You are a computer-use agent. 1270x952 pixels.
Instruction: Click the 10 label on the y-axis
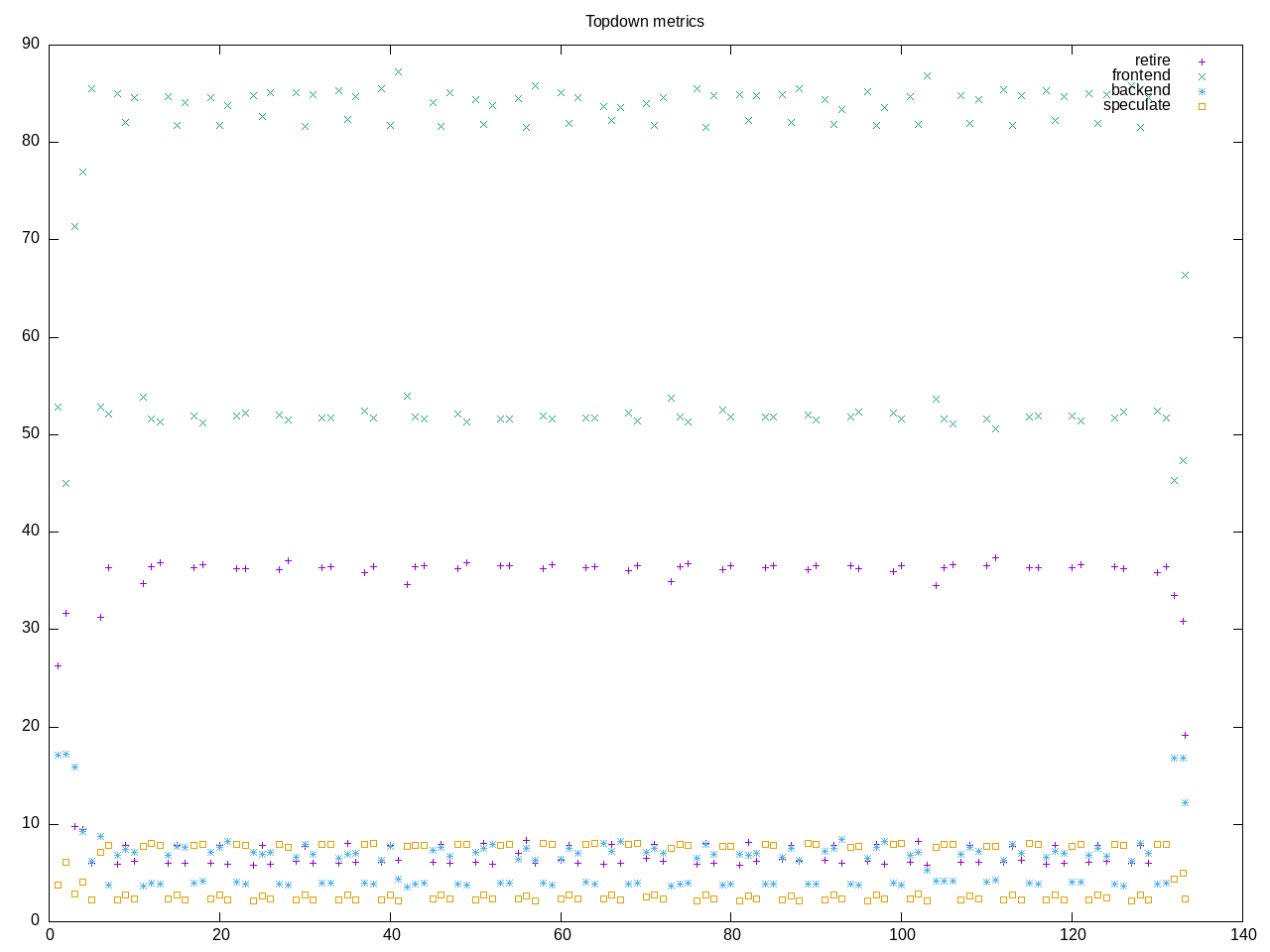[30, 824]
